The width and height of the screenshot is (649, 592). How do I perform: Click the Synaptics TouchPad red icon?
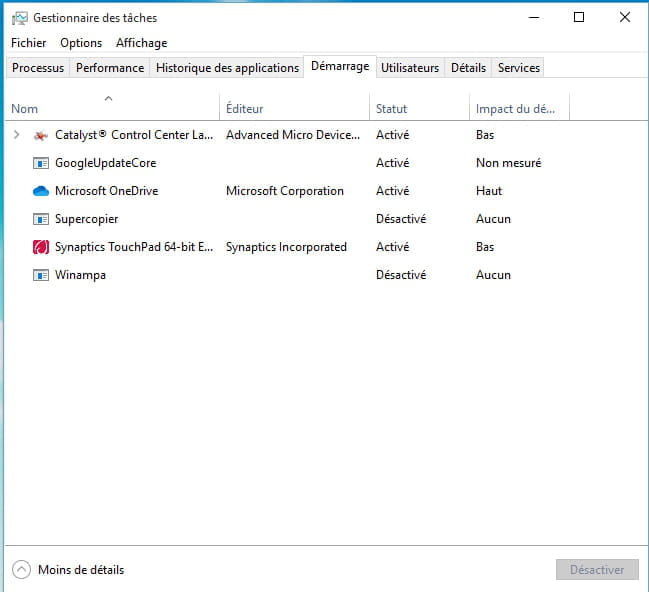pos(41,247)
